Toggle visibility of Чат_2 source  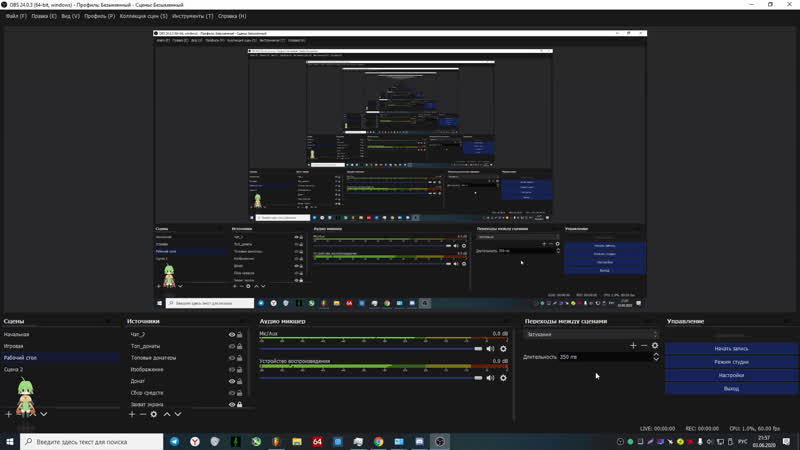click(x=232, y=335)
